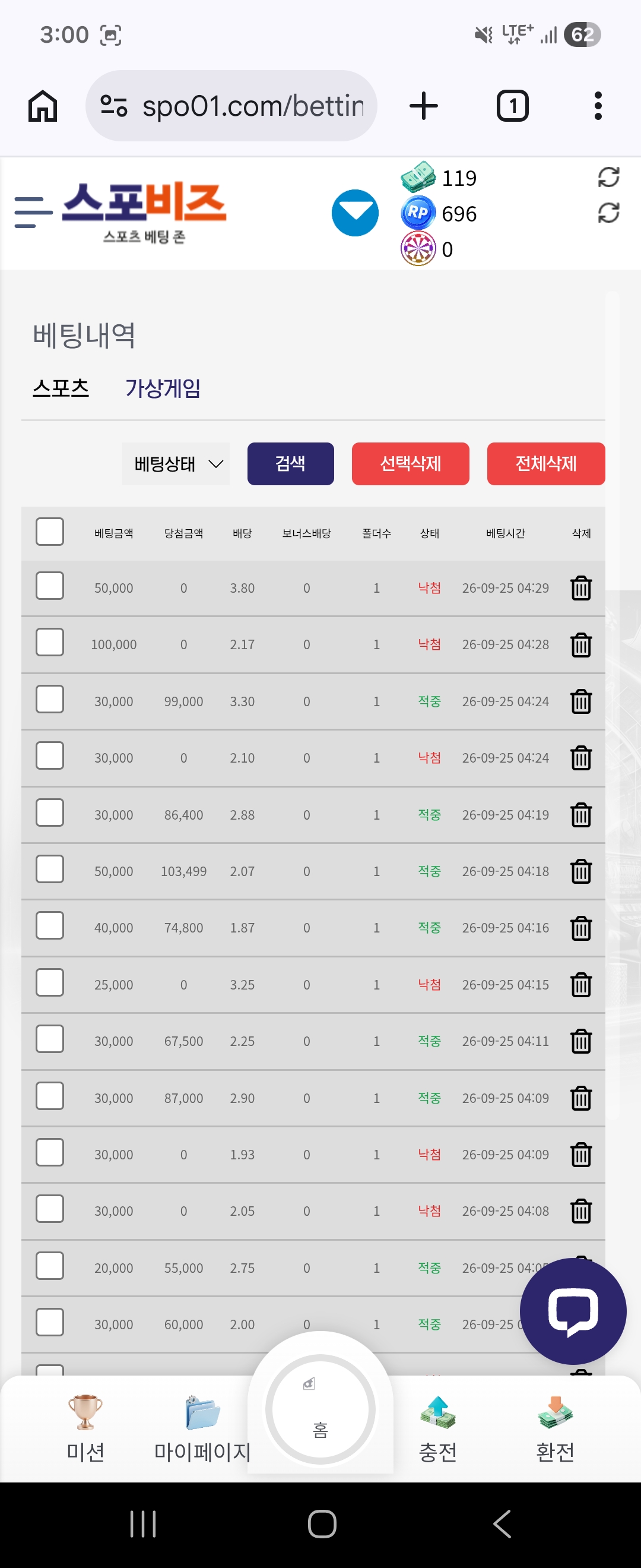Check the 50,000 bet at 04:29 row
Viewport: 641px width, 1568px height.
click(50, 586)
